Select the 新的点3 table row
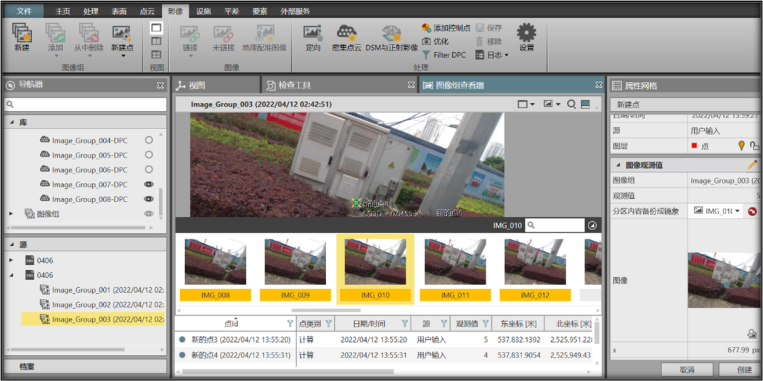Image resolution: width=763 pixels, height=381 pixels. coord(384,340)
